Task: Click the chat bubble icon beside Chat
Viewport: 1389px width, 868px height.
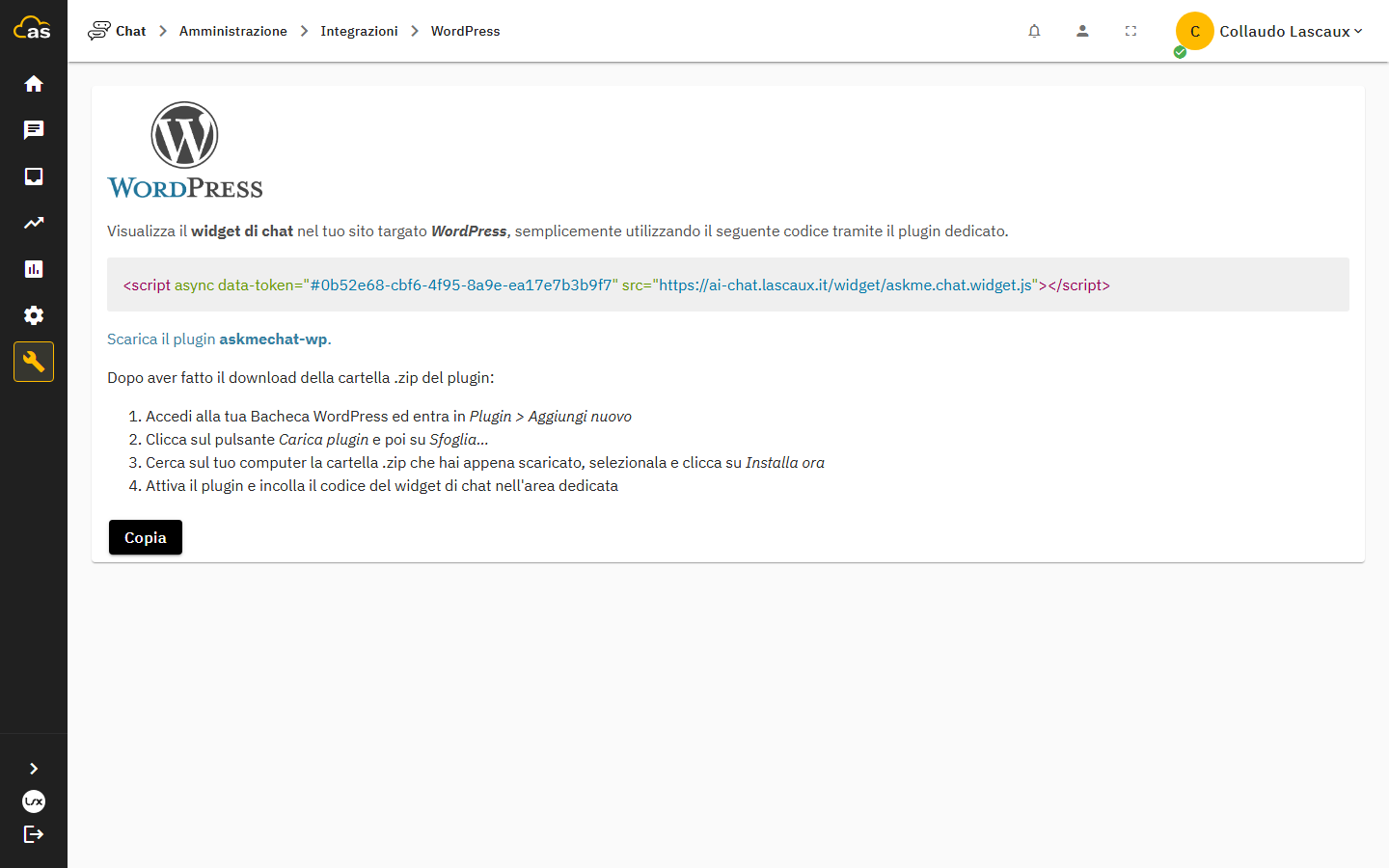Action: point(98,31)
